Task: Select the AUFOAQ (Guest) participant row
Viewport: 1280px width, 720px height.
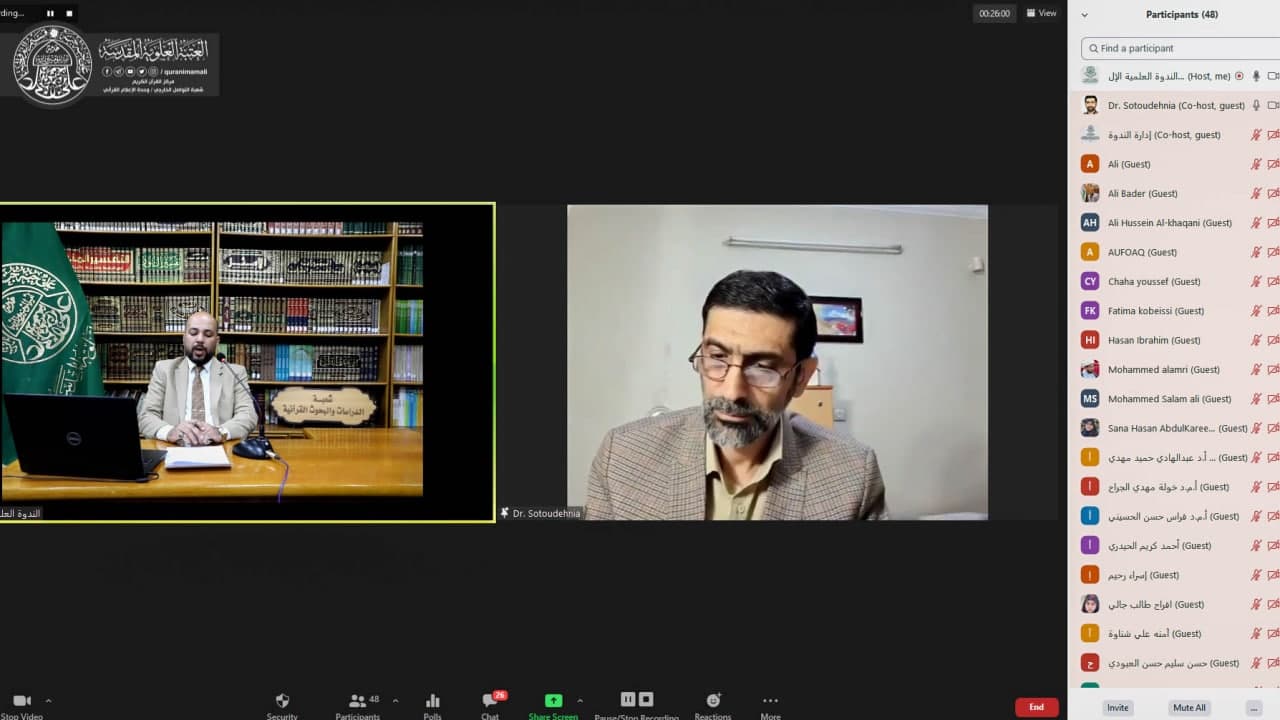Action: click(1177, 252)
